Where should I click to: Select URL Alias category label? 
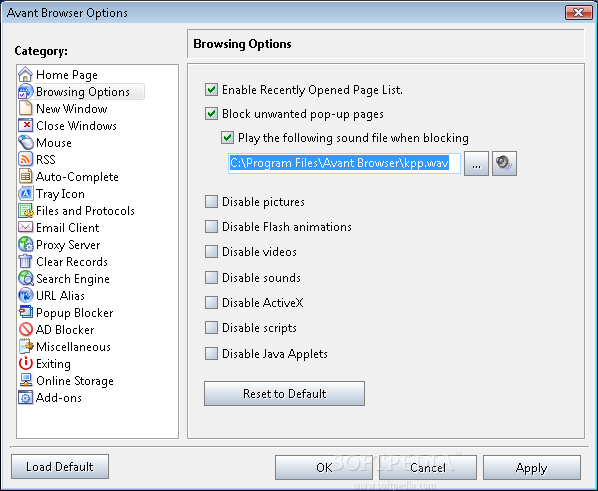(x=60, y=296)
